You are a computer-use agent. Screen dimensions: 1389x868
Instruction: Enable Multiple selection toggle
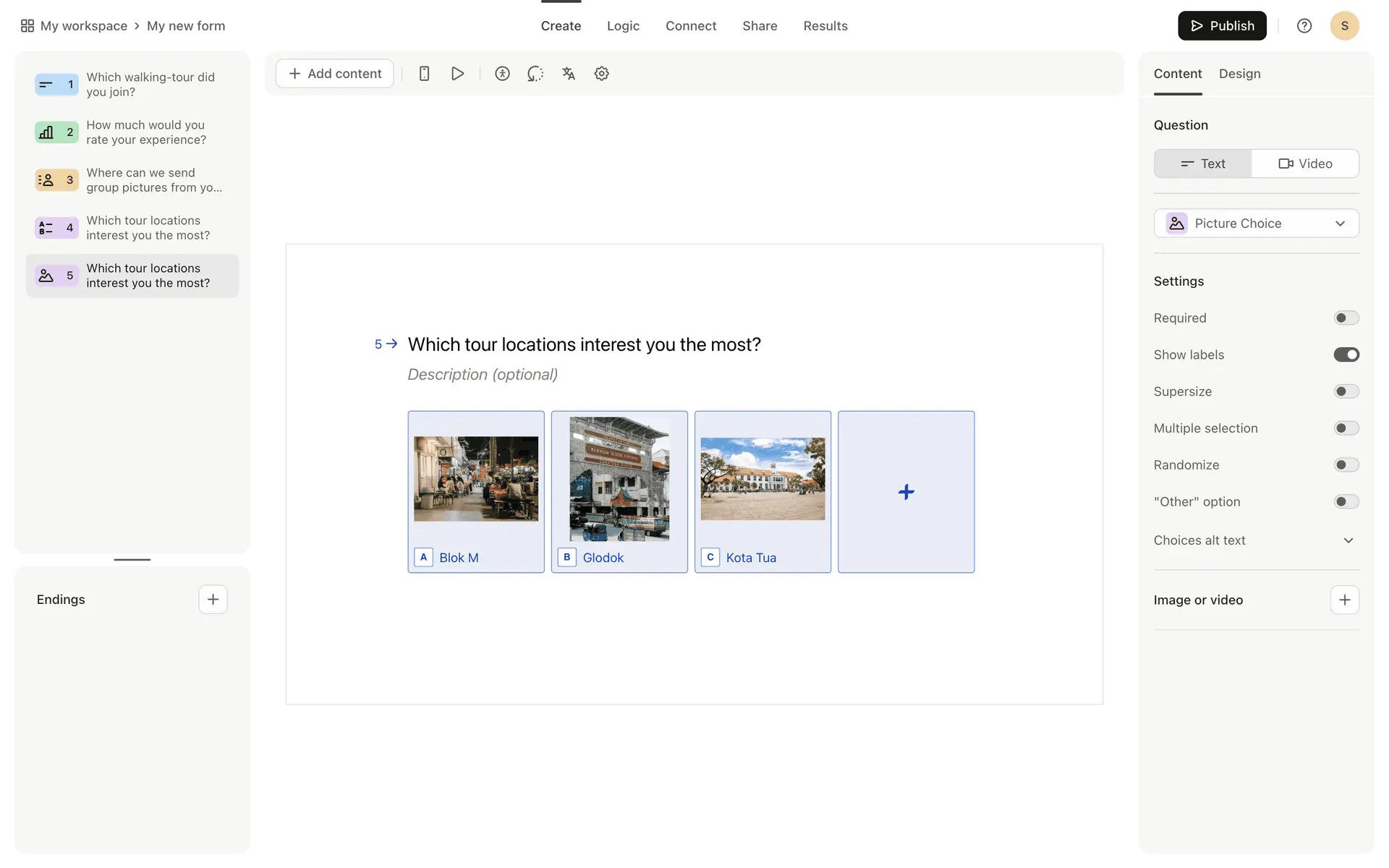[1346, 428]
